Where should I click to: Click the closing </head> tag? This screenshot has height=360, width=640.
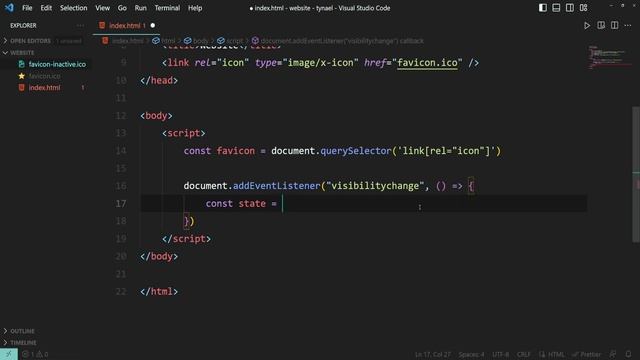click(159, 80)
